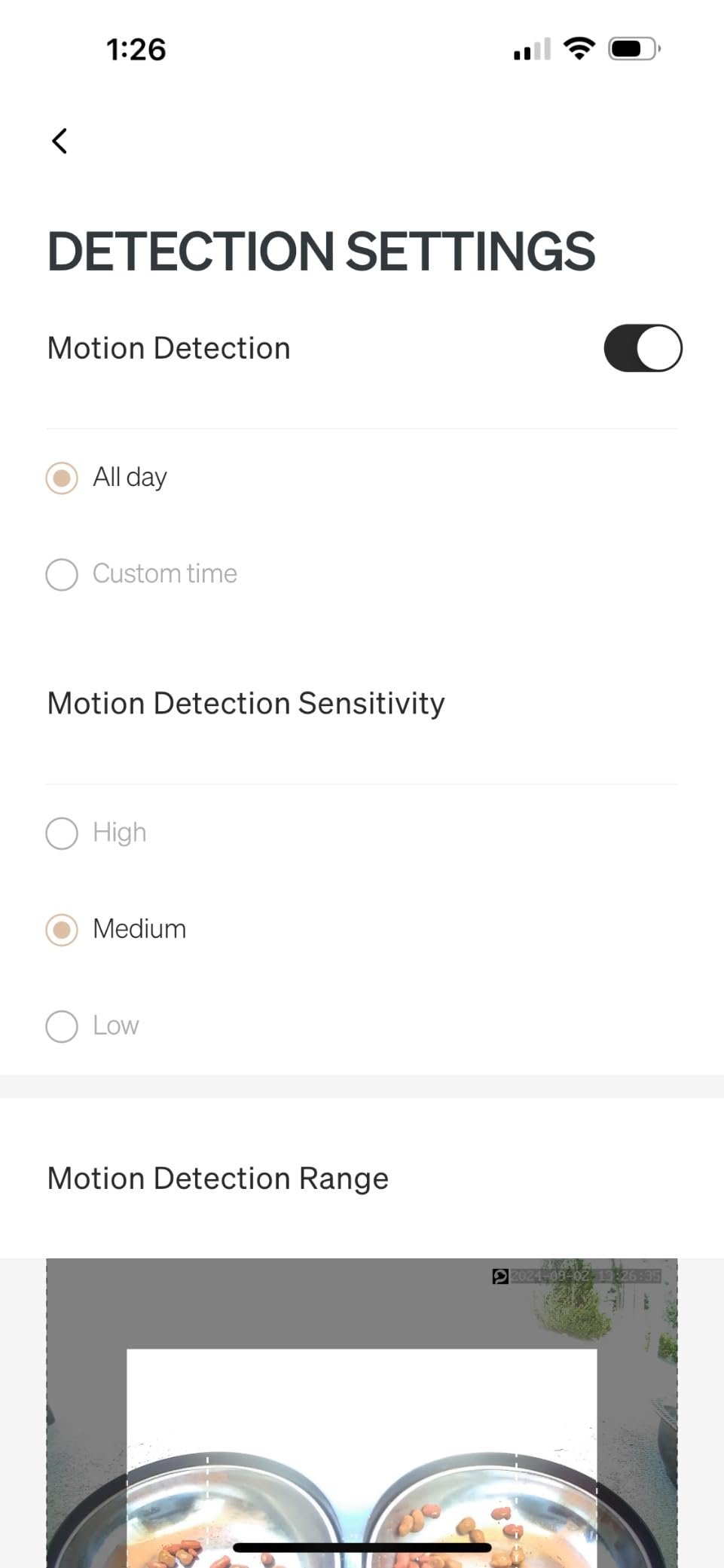724x1568 pixels.
Task: Go back using the back arrow
Action: point(60,141)
